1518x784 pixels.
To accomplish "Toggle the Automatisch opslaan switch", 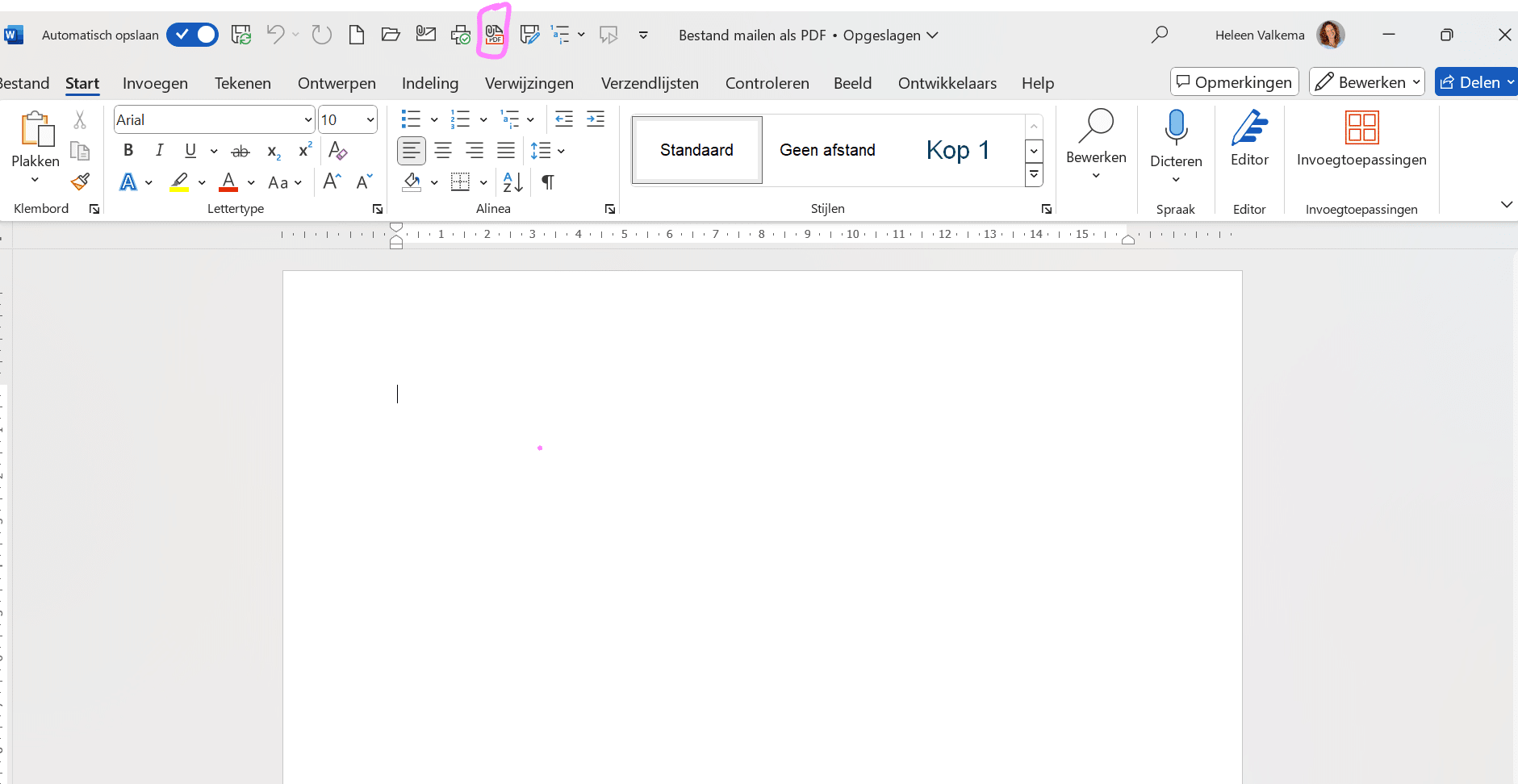I will point(193,35).
